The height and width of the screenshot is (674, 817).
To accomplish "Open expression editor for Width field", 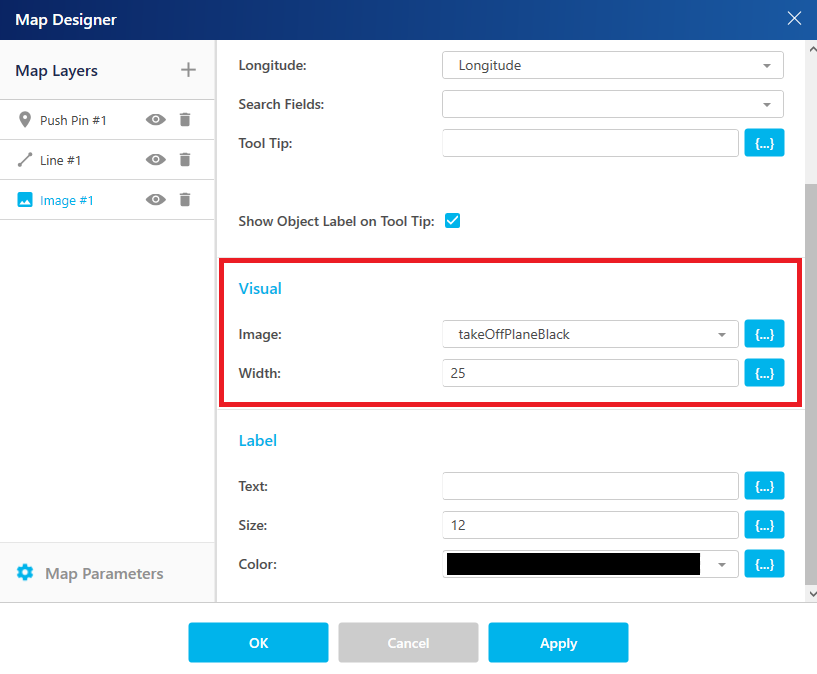I will (x=764, y=373).
